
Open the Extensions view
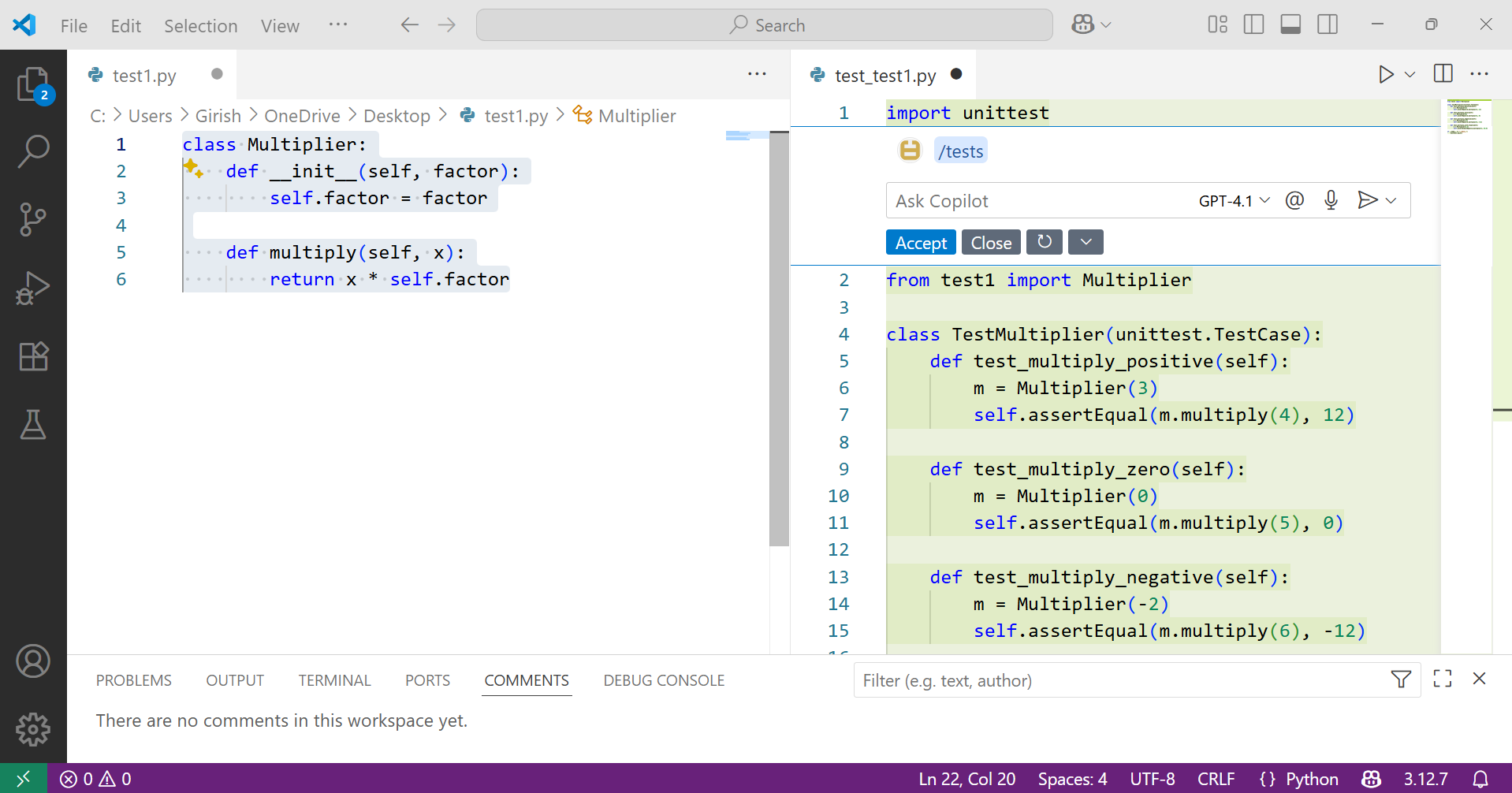[x=33, y=356]
